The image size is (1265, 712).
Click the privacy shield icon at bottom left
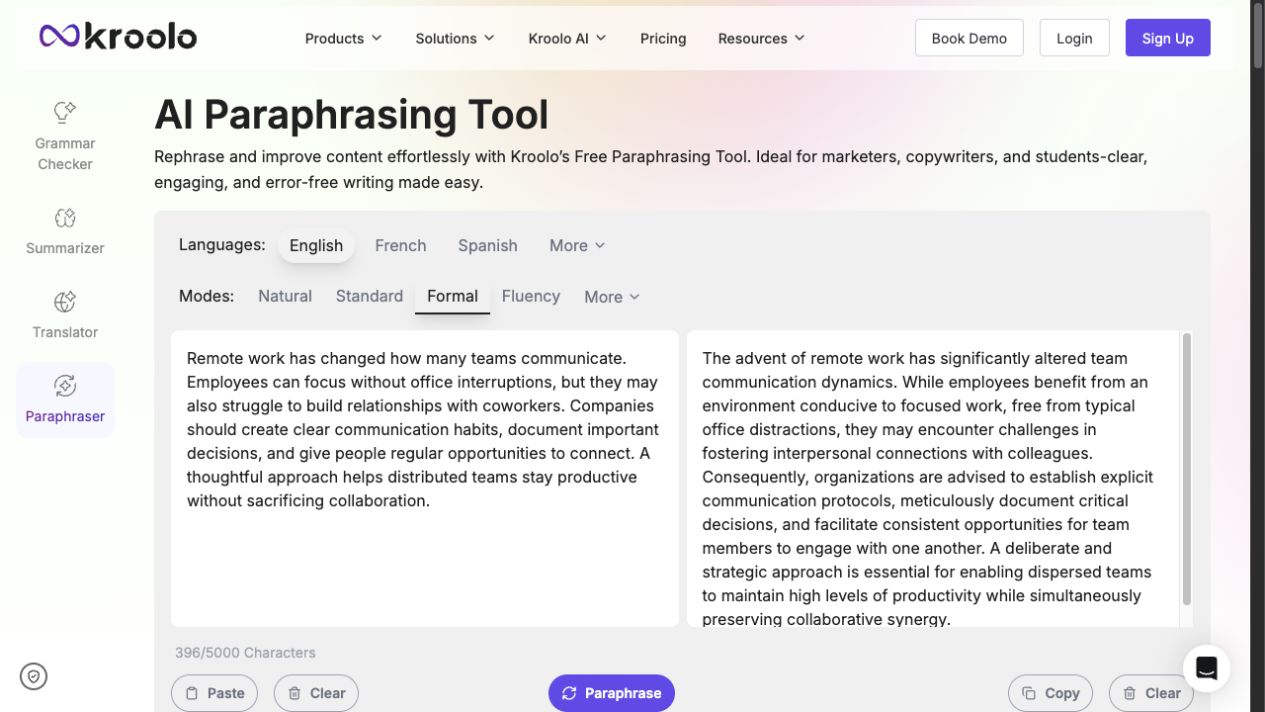(34, 677)
